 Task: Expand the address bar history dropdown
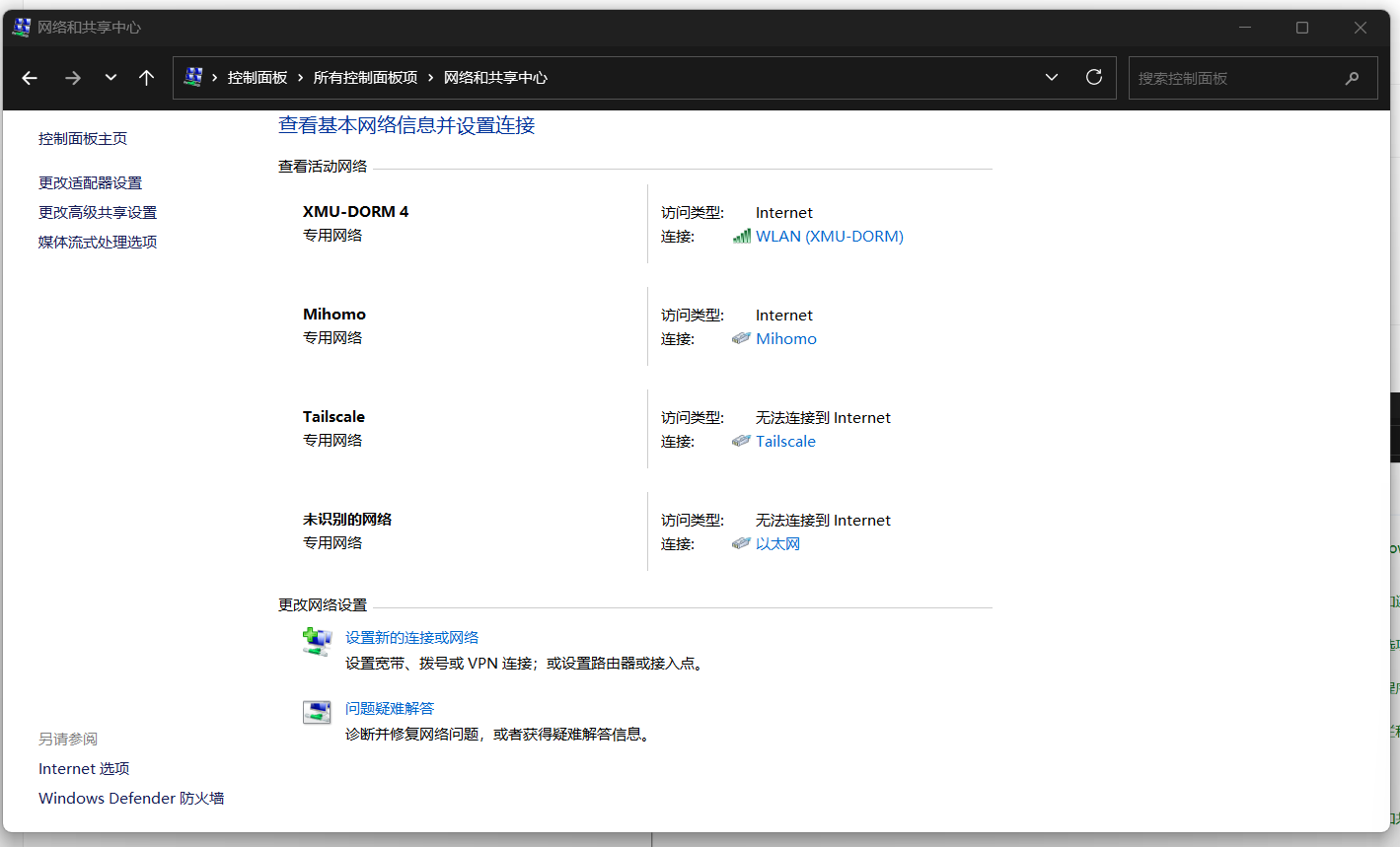pos(1052,78)
